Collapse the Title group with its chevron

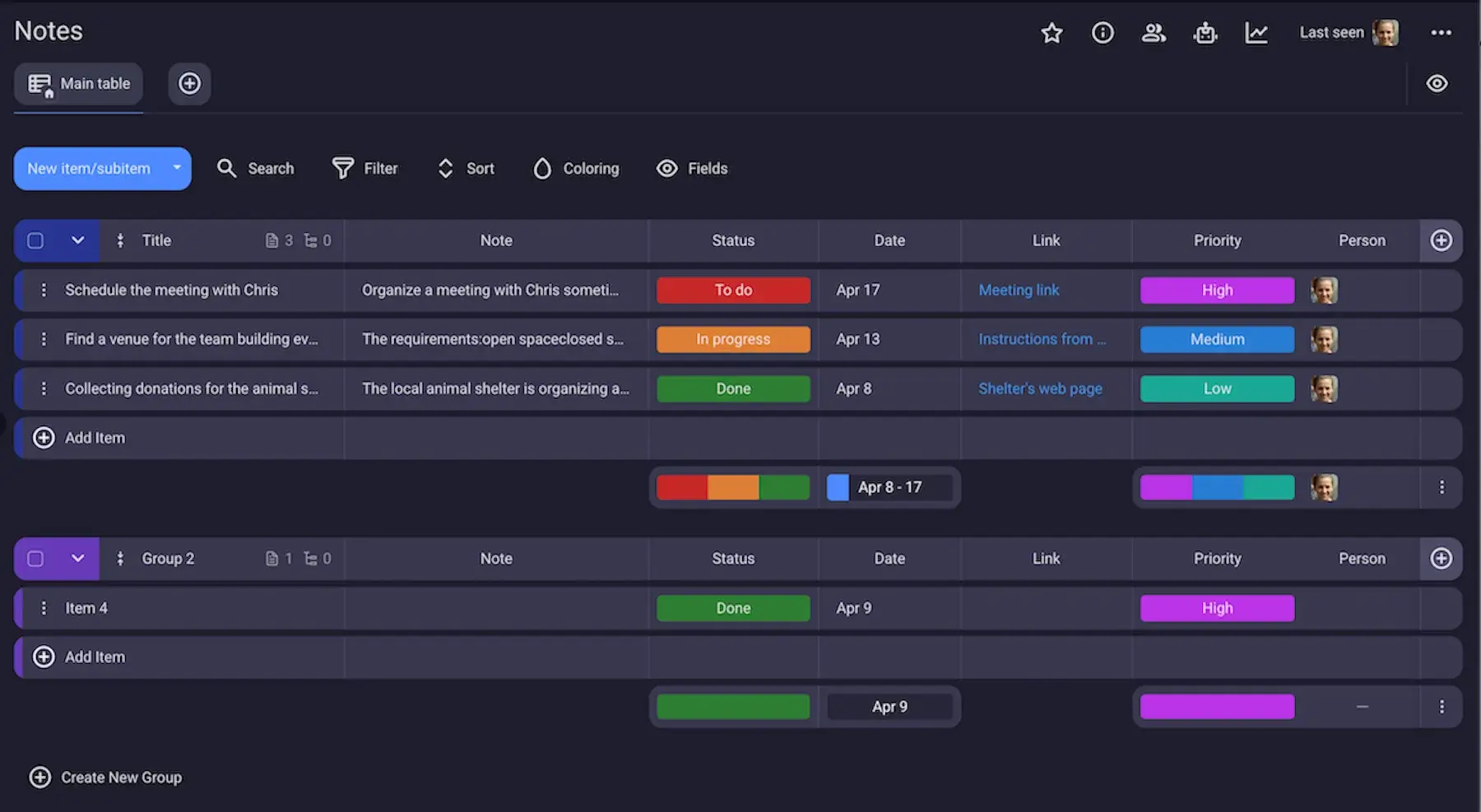pyautogui.click(x=77, y=241)
